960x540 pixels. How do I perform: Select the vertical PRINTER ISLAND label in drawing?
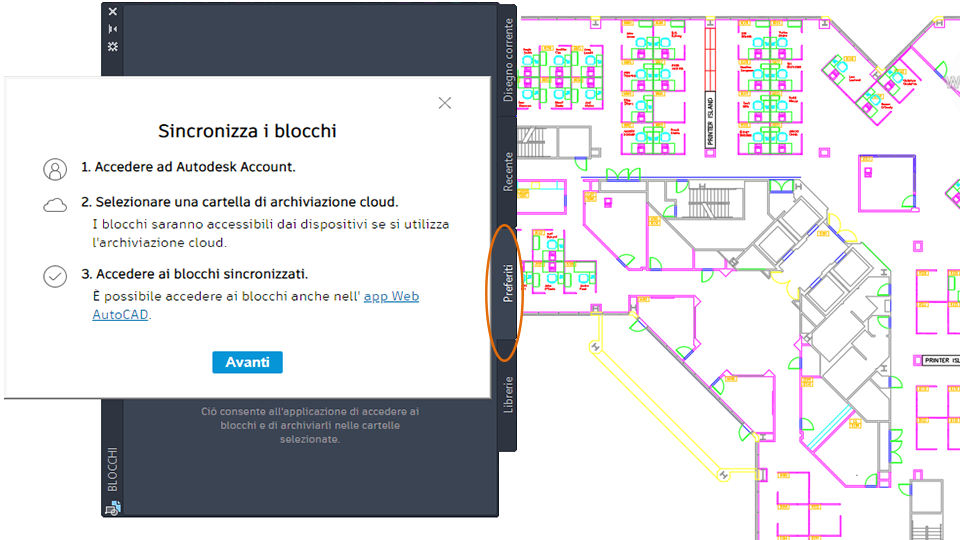click(710, 121)
